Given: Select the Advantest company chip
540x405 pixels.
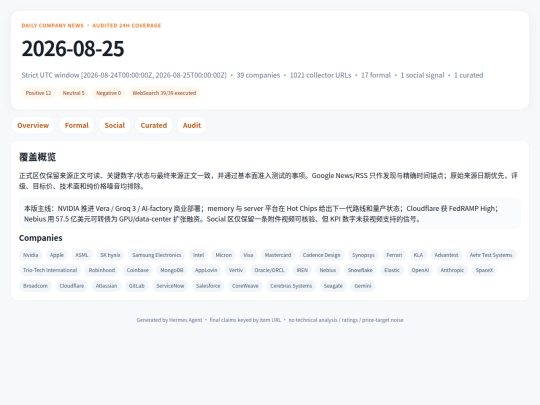Looking at the screenshot, I should pyautogui.click(x=446, y=255).
